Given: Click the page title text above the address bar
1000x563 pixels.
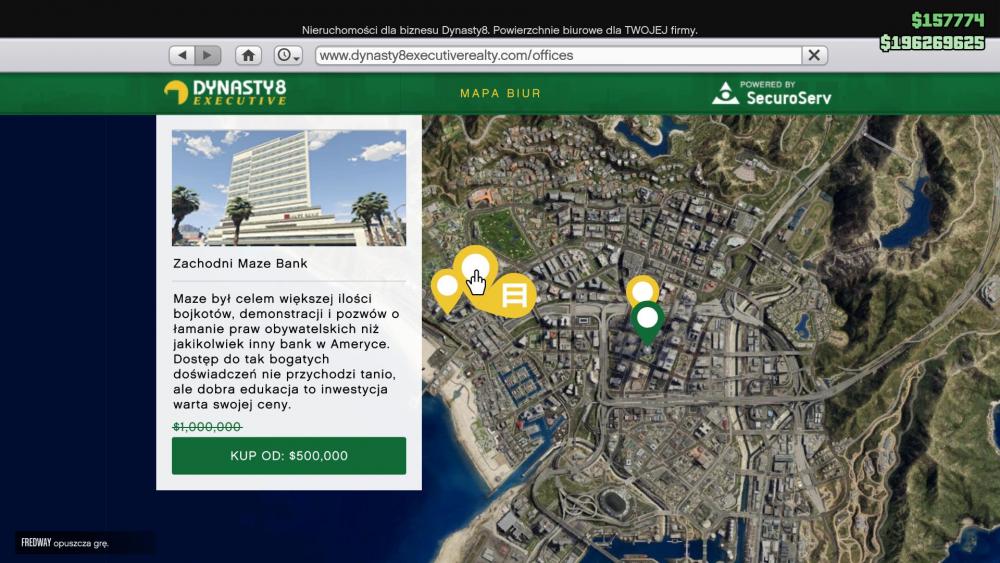Looking at the screenshot, I should tap(499, 30).
